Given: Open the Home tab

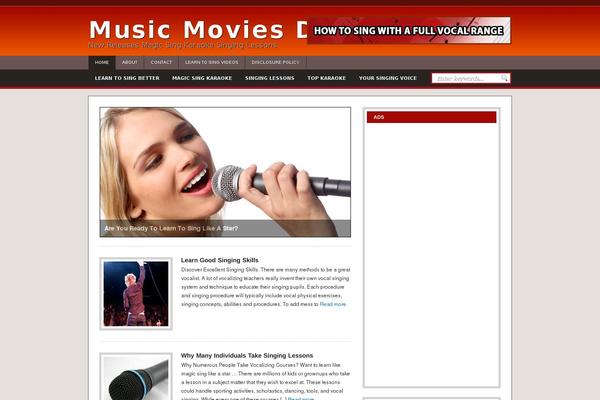Looking at the screenshot, I should pos(102,62).
